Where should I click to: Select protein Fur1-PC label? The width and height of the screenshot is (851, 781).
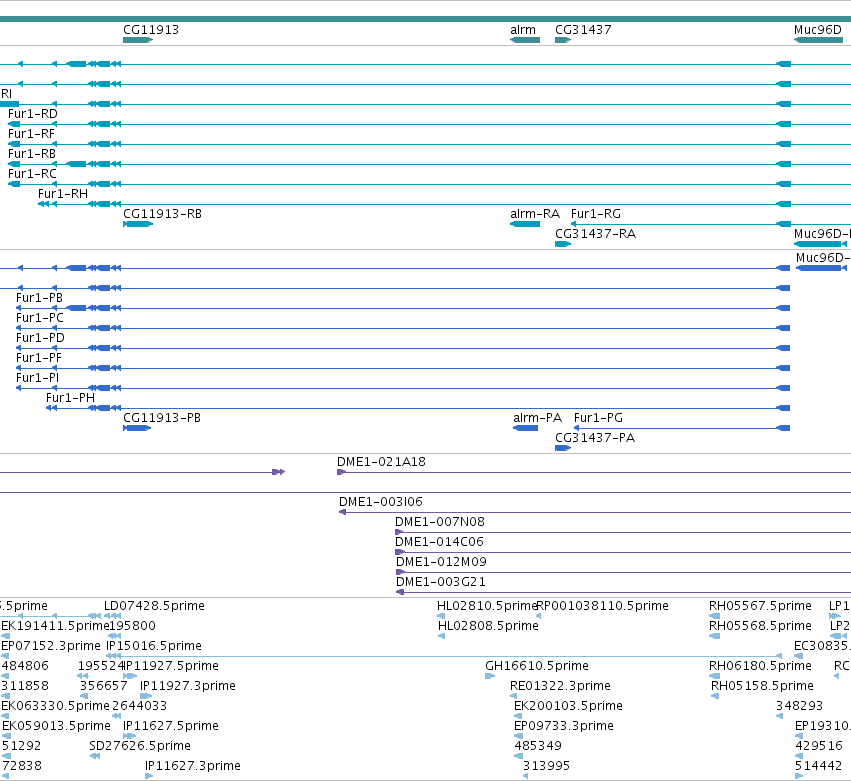tap(40, 318)
